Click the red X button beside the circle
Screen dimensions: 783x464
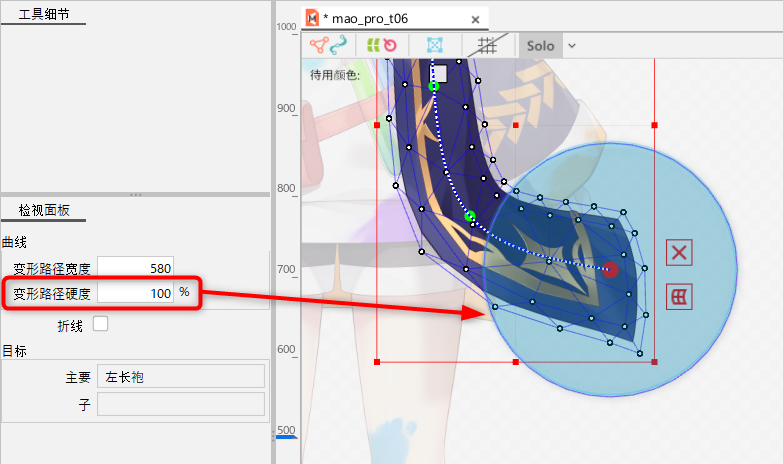(x=679, y=252)
